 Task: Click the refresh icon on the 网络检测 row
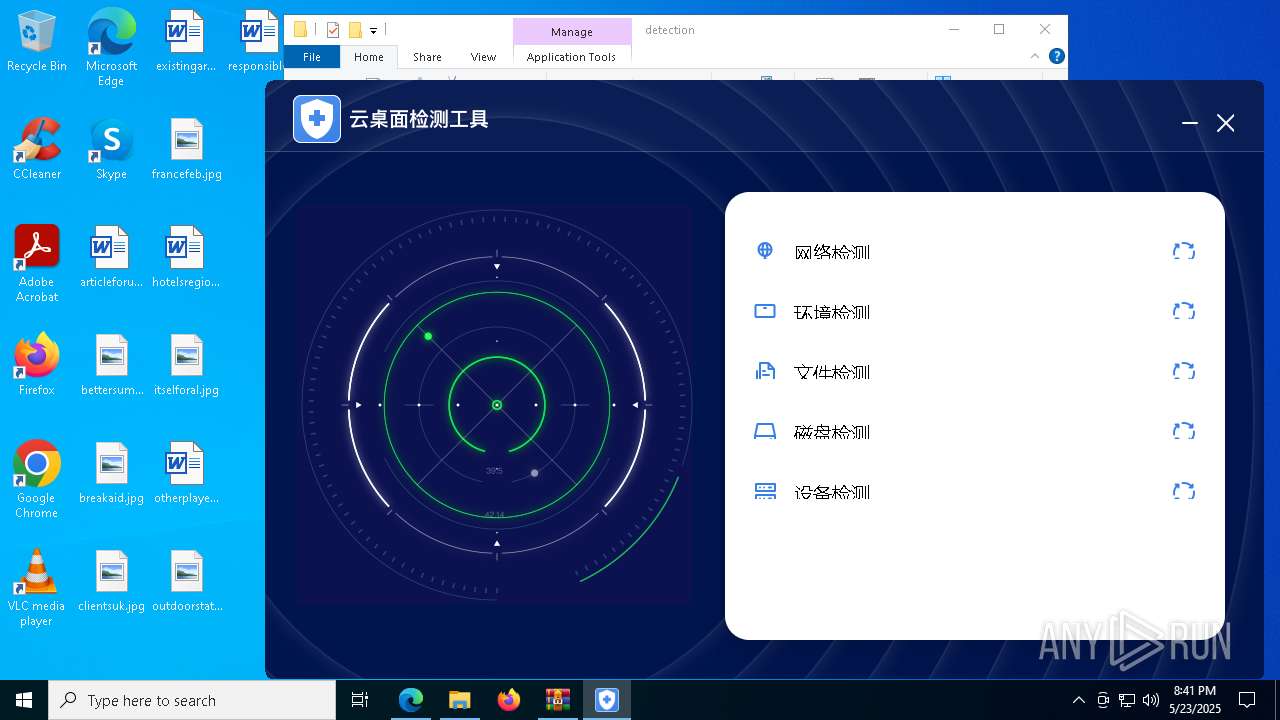pos(1184,251)
